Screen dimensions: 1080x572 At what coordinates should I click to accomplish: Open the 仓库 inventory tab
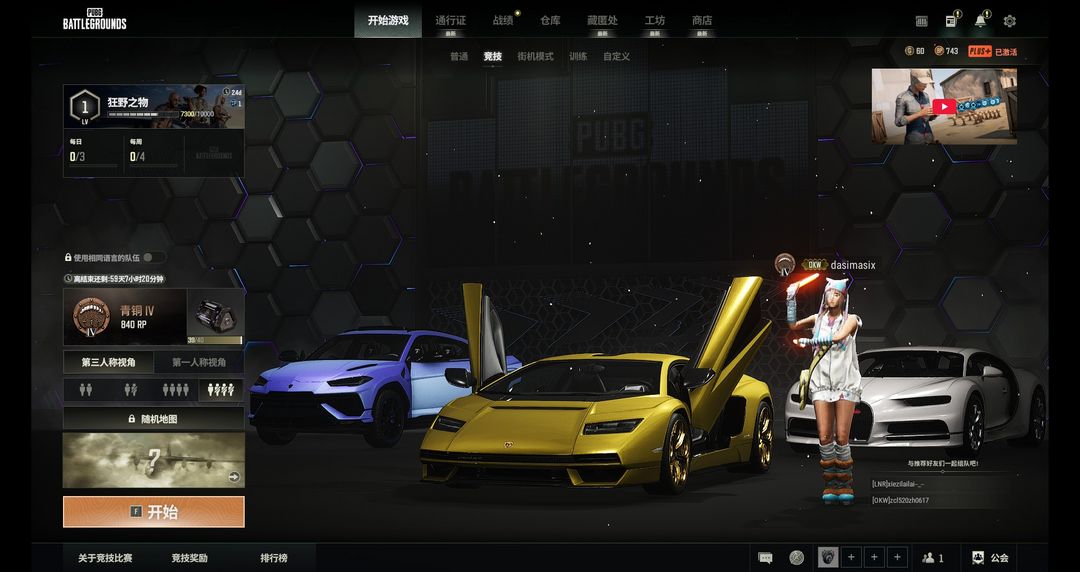coord(550,21)
